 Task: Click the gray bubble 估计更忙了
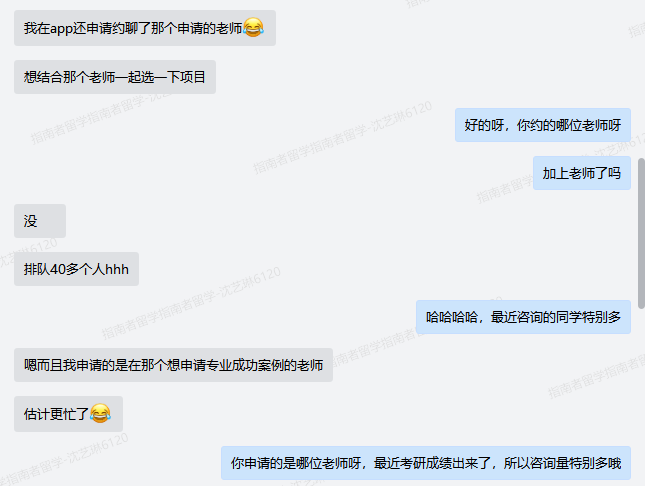[68, 414]
